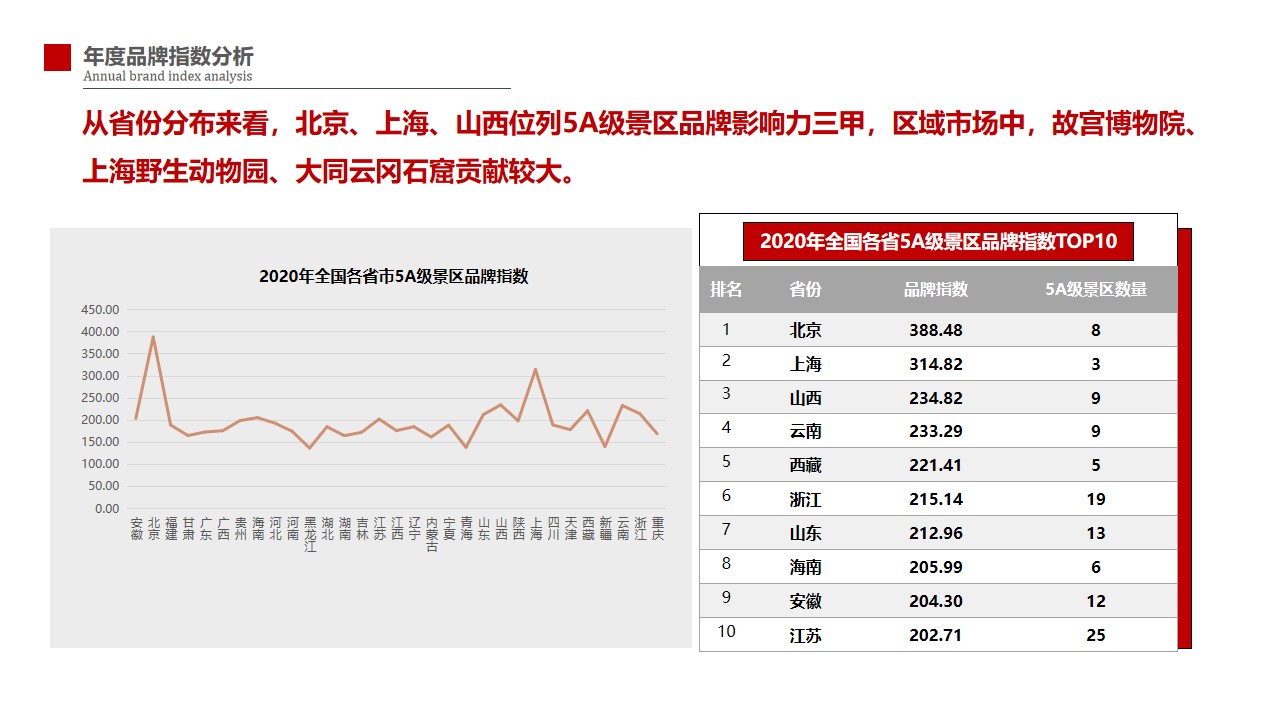Image resolution: width=1280 pixels, height=720 pixels.
Task: Click the red TOP10 table title banner
Action: tap(938, 241)
